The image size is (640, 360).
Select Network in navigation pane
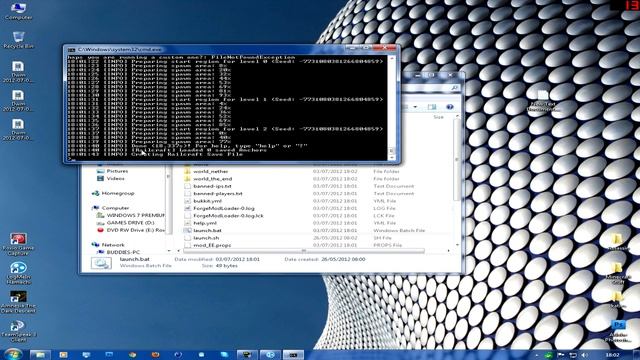pyautogui.click(x=113, y=244)
